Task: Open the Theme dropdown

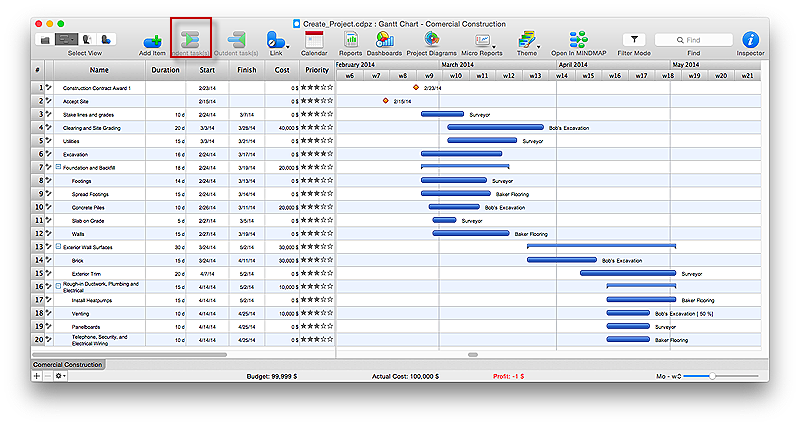Action: [x=527, y=39]
